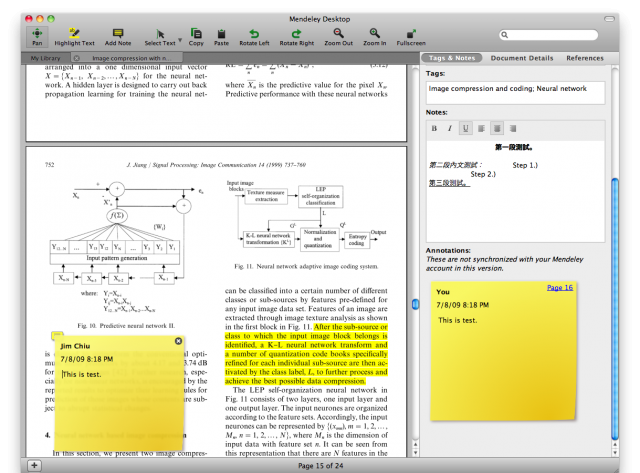
Task: Switch to the My Library tab
Action: click(45, 58)
